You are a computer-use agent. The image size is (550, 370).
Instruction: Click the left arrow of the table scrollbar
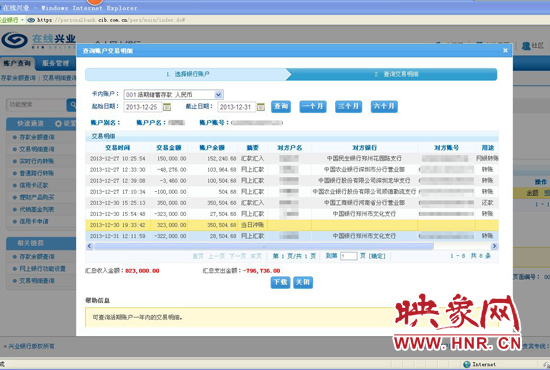click(x=89, y=246)
